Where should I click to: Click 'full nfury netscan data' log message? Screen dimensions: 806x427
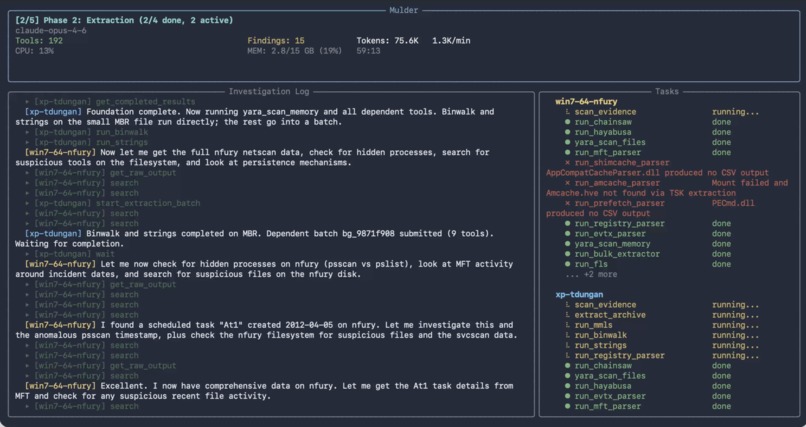(x=252, y=157)
